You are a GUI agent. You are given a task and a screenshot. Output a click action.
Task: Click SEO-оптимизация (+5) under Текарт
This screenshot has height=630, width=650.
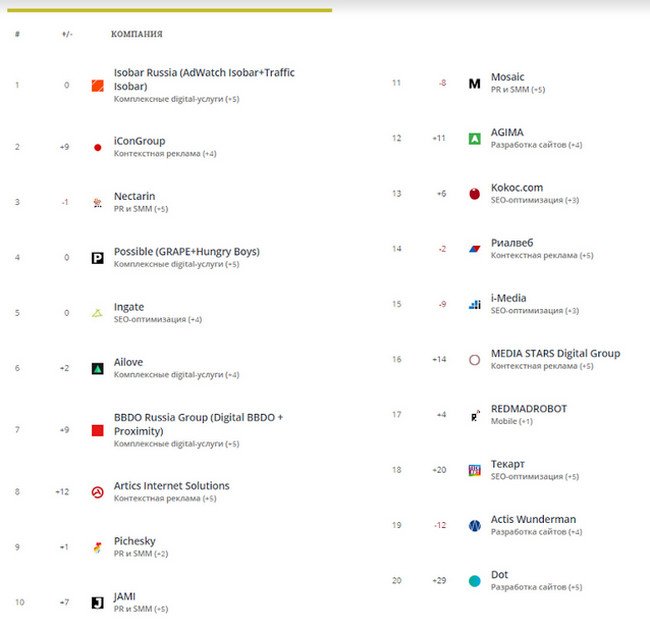pos(535,477)
